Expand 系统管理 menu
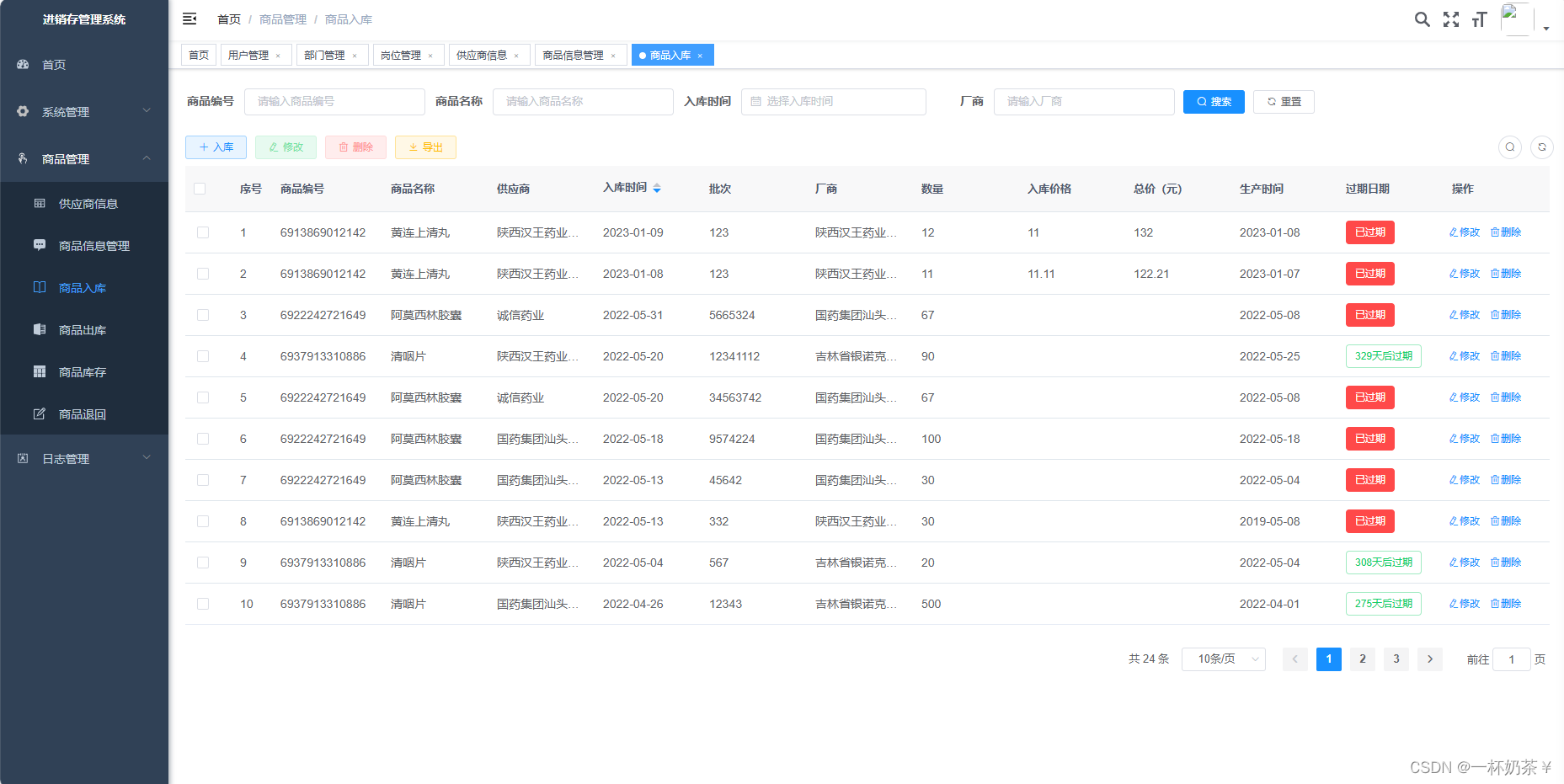This screenshot has height=784, width=1564. (84, 111)
